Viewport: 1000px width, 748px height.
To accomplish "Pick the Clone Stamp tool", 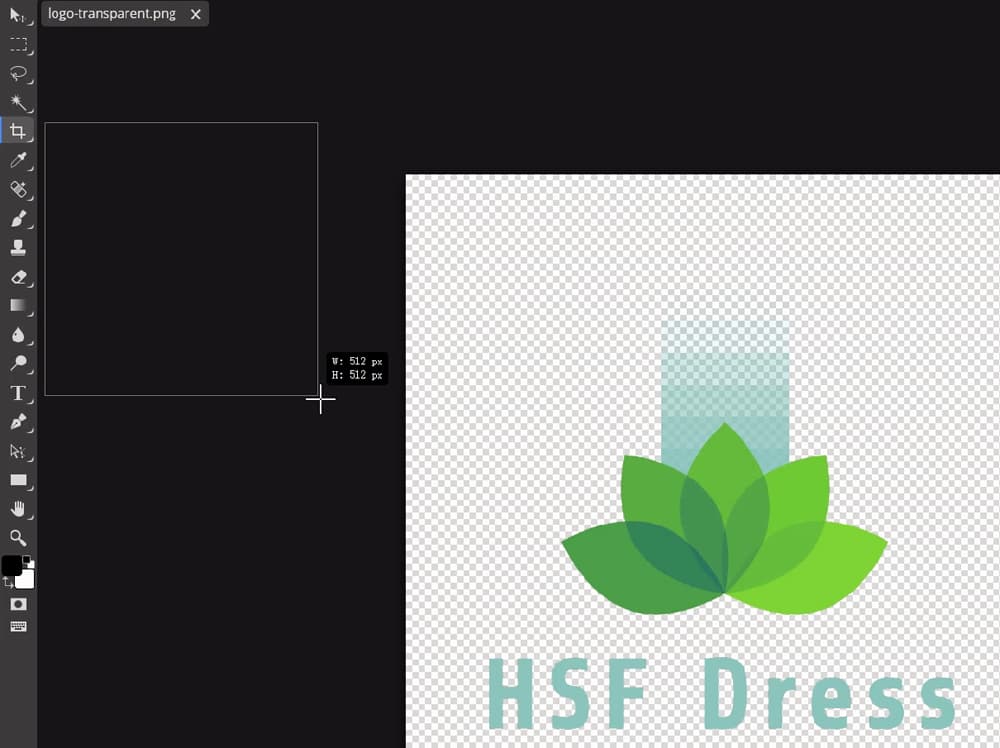I will (x=18, y=247).
